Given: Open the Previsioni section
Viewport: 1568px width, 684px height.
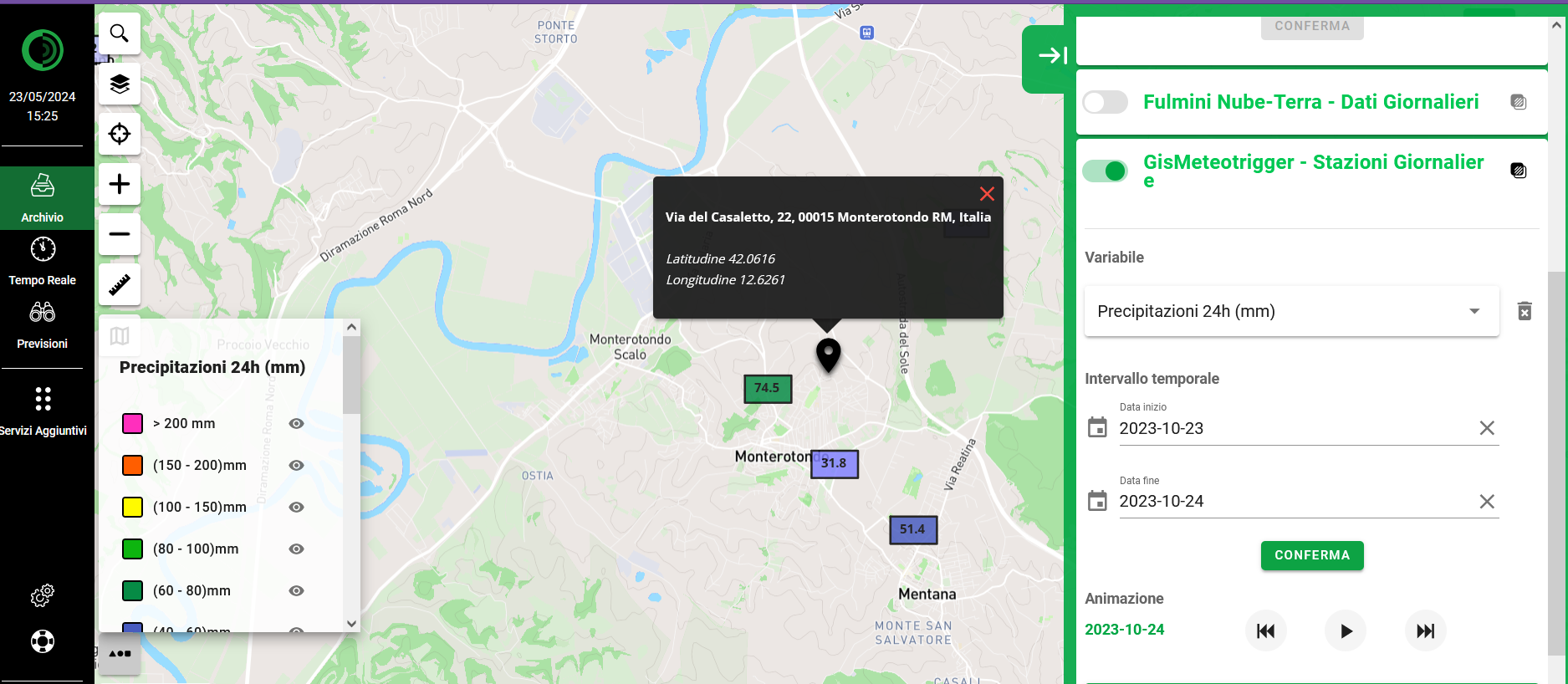Looking at the screenshot, I should click(x=42, y=324).
